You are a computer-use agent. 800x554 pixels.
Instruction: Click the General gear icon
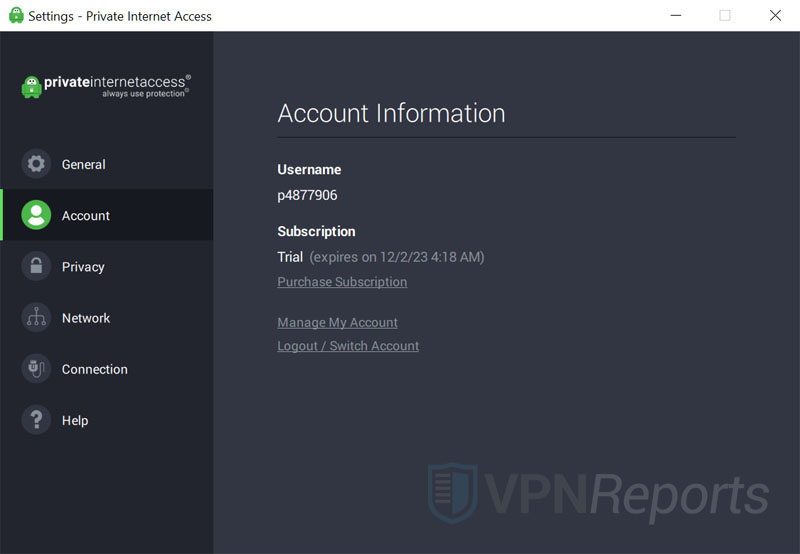[x=36, y=164]
